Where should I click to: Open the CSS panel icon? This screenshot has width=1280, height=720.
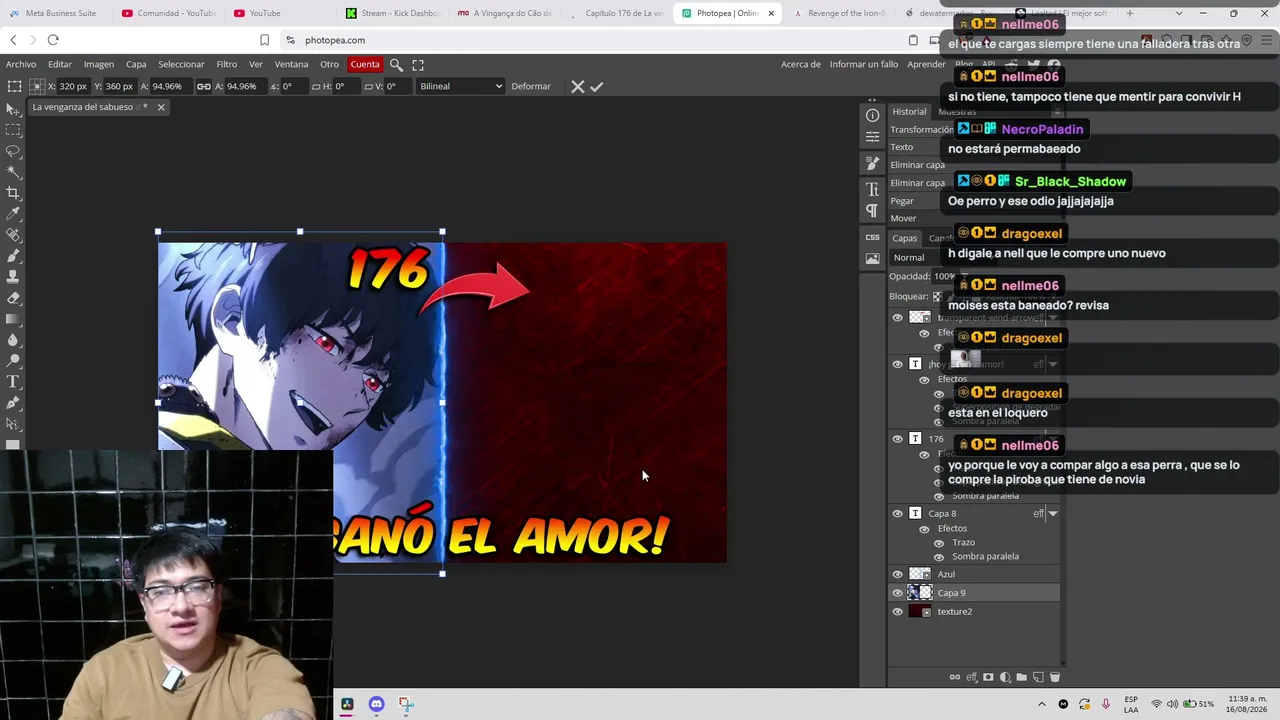[x=872, y=237]
